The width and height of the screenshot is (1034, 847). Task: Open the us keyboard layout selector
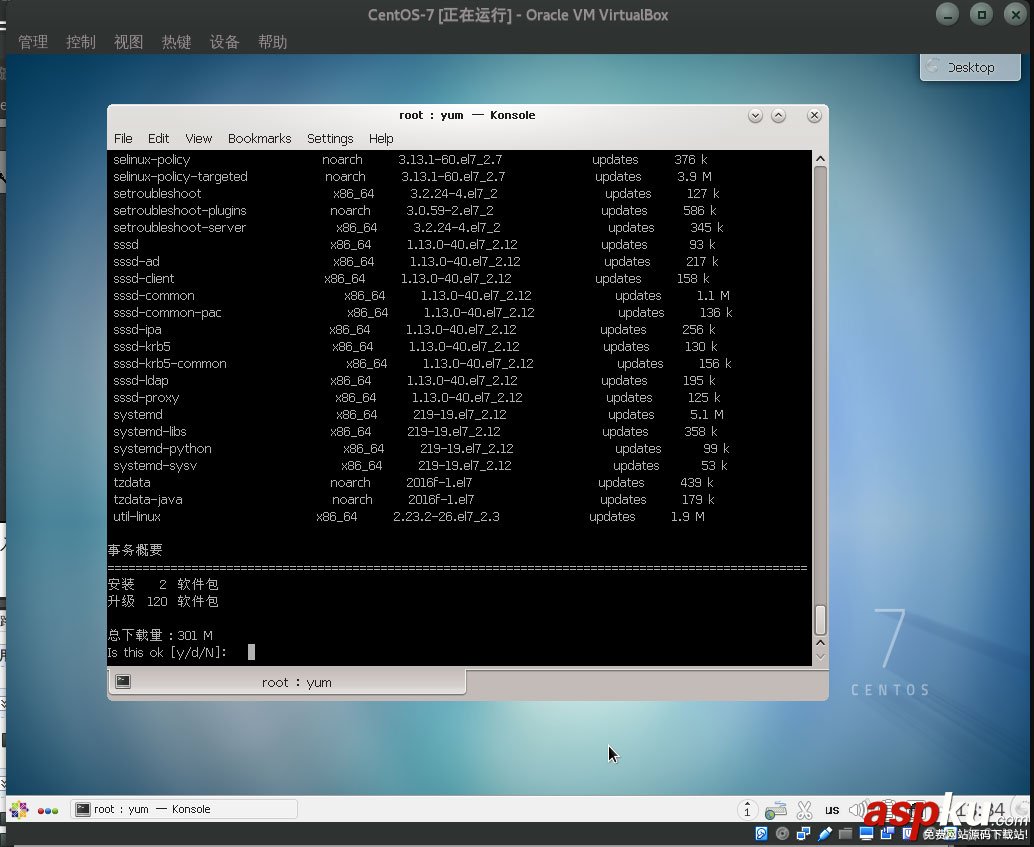coord(832,810)
